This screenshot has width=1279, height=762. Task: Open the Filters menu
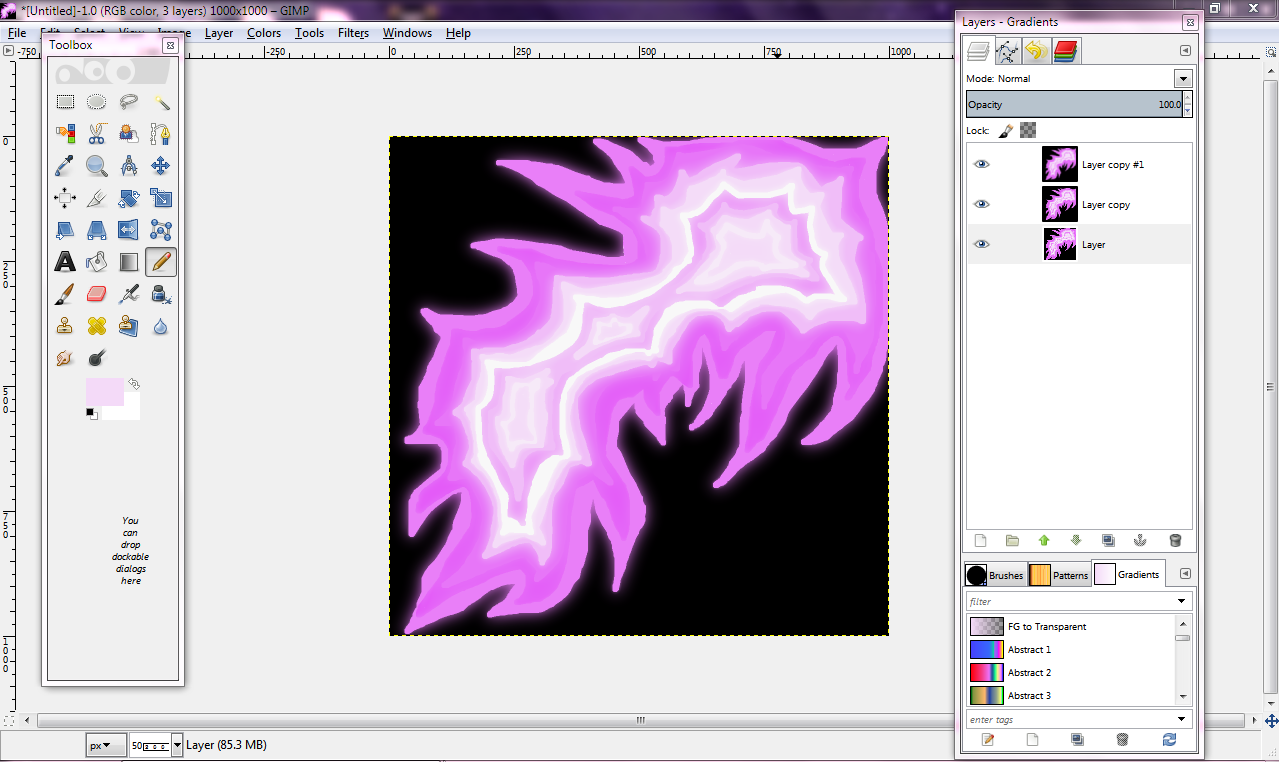click(353, 33)
